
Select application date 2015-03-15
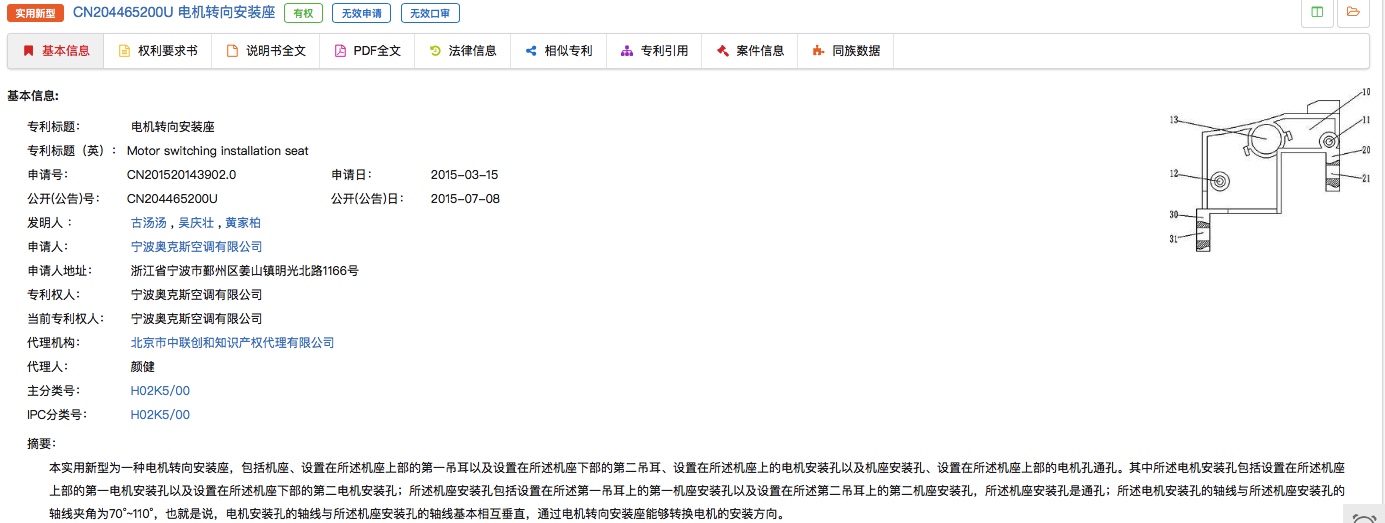[x=464, y=175]
